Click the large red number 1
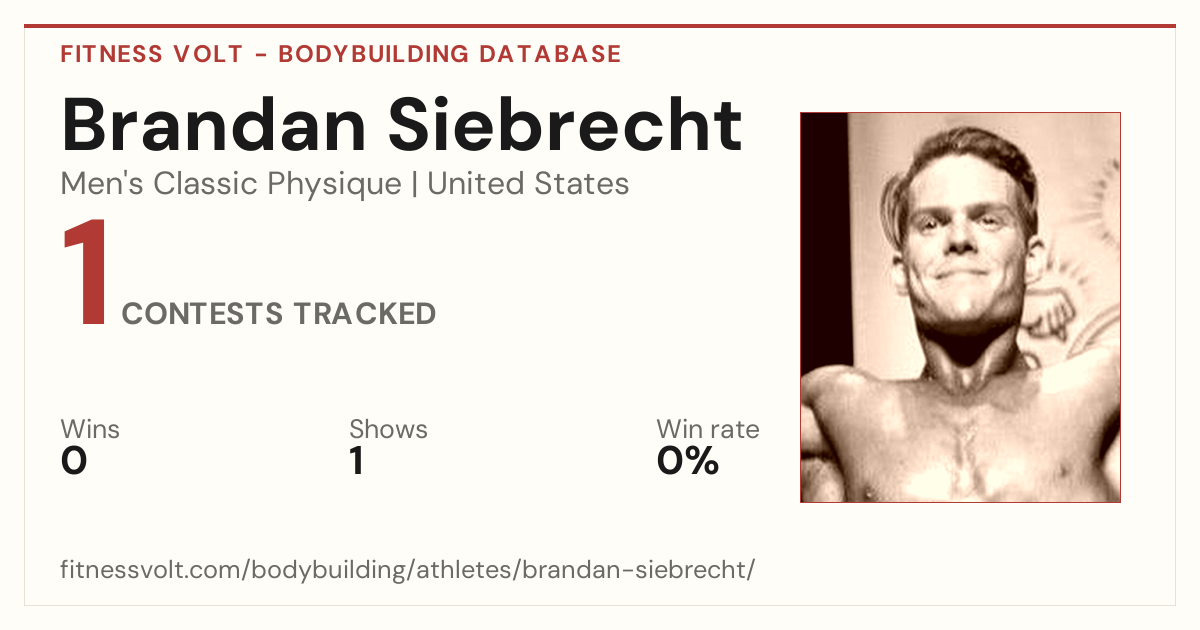The image size is (1200, 630). pyautogui.click(x=85, y=275)
